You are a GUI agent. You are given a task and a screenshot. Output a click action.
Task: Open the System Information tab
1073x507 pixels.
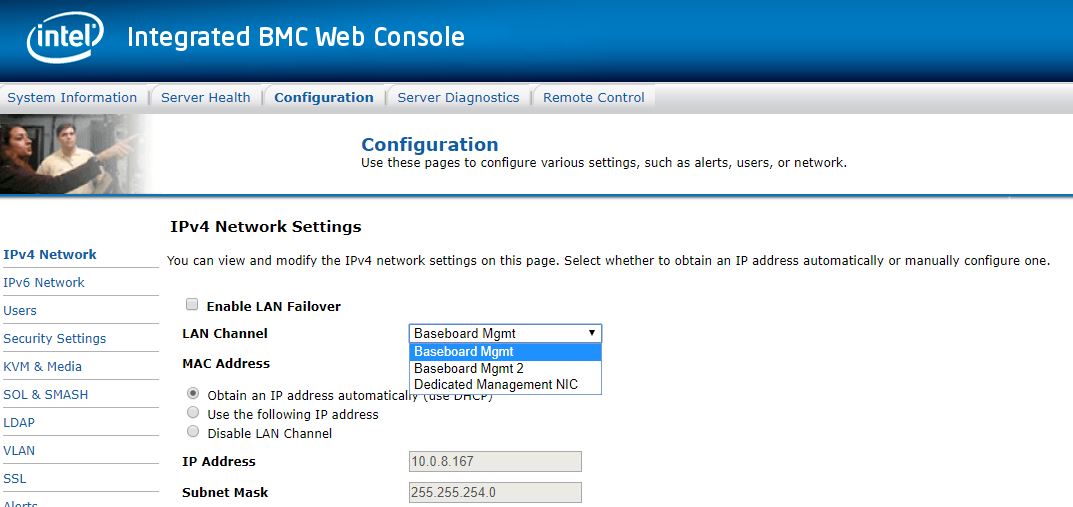coord(72,97)
